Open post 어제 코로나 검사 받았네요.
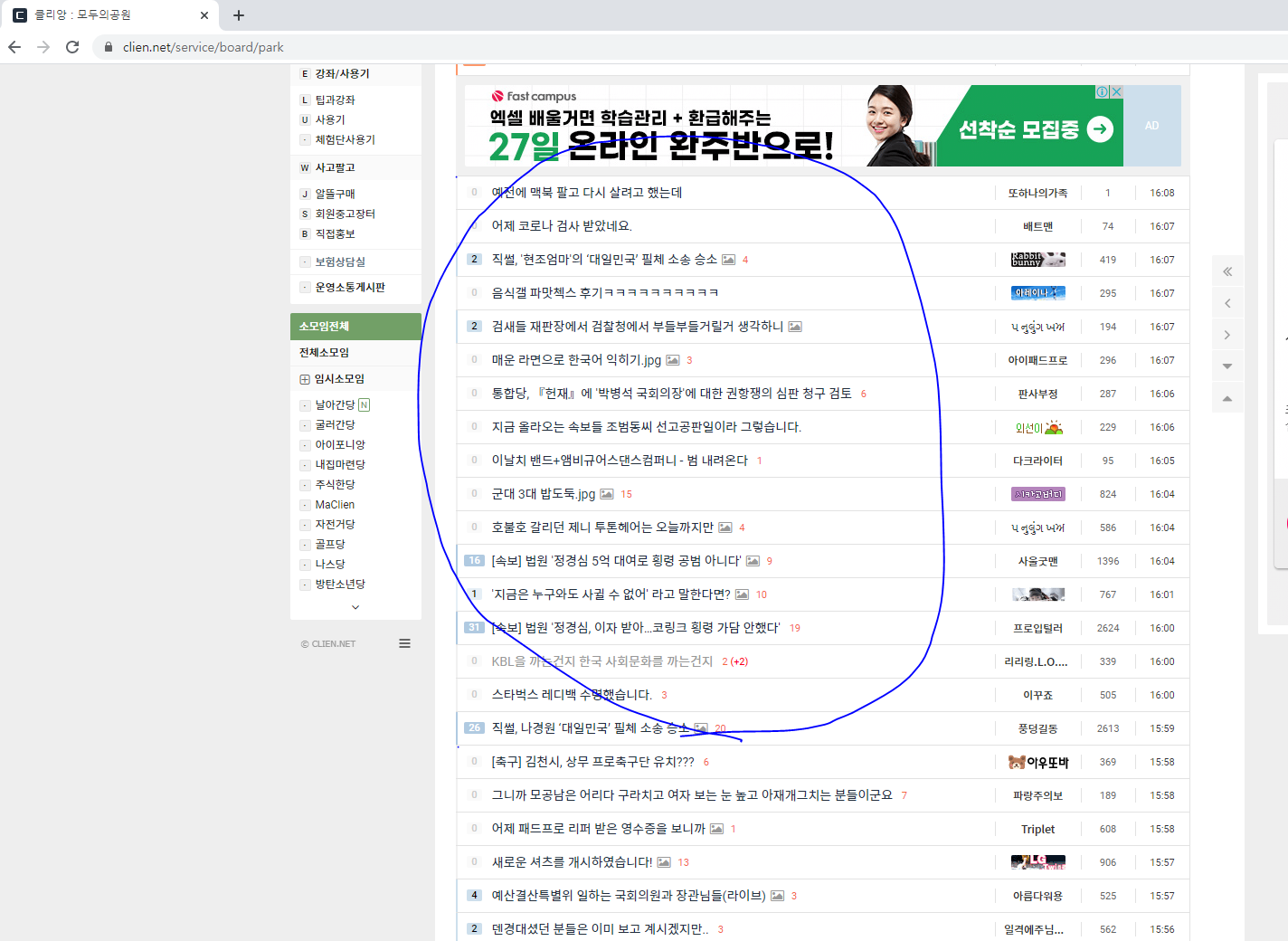1288x941 pixels. point(562,226)
